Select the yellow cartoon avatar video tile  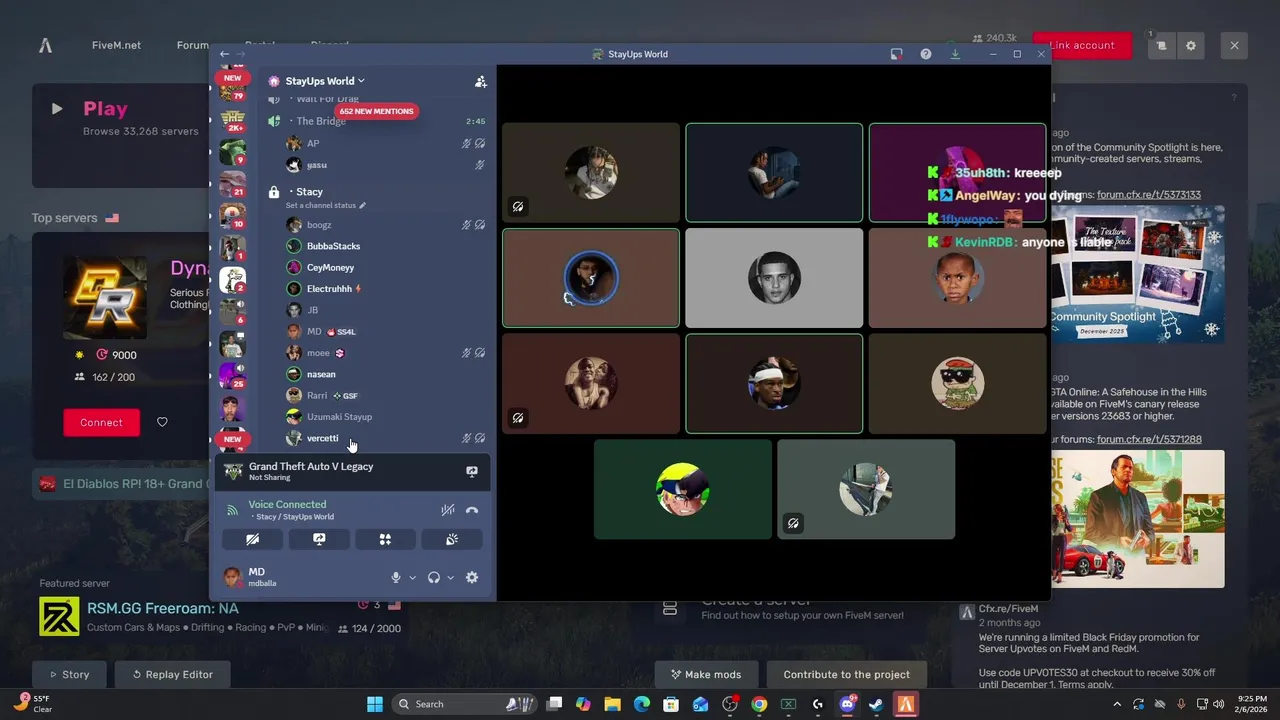pyautogui.click(x=683, y=490)
